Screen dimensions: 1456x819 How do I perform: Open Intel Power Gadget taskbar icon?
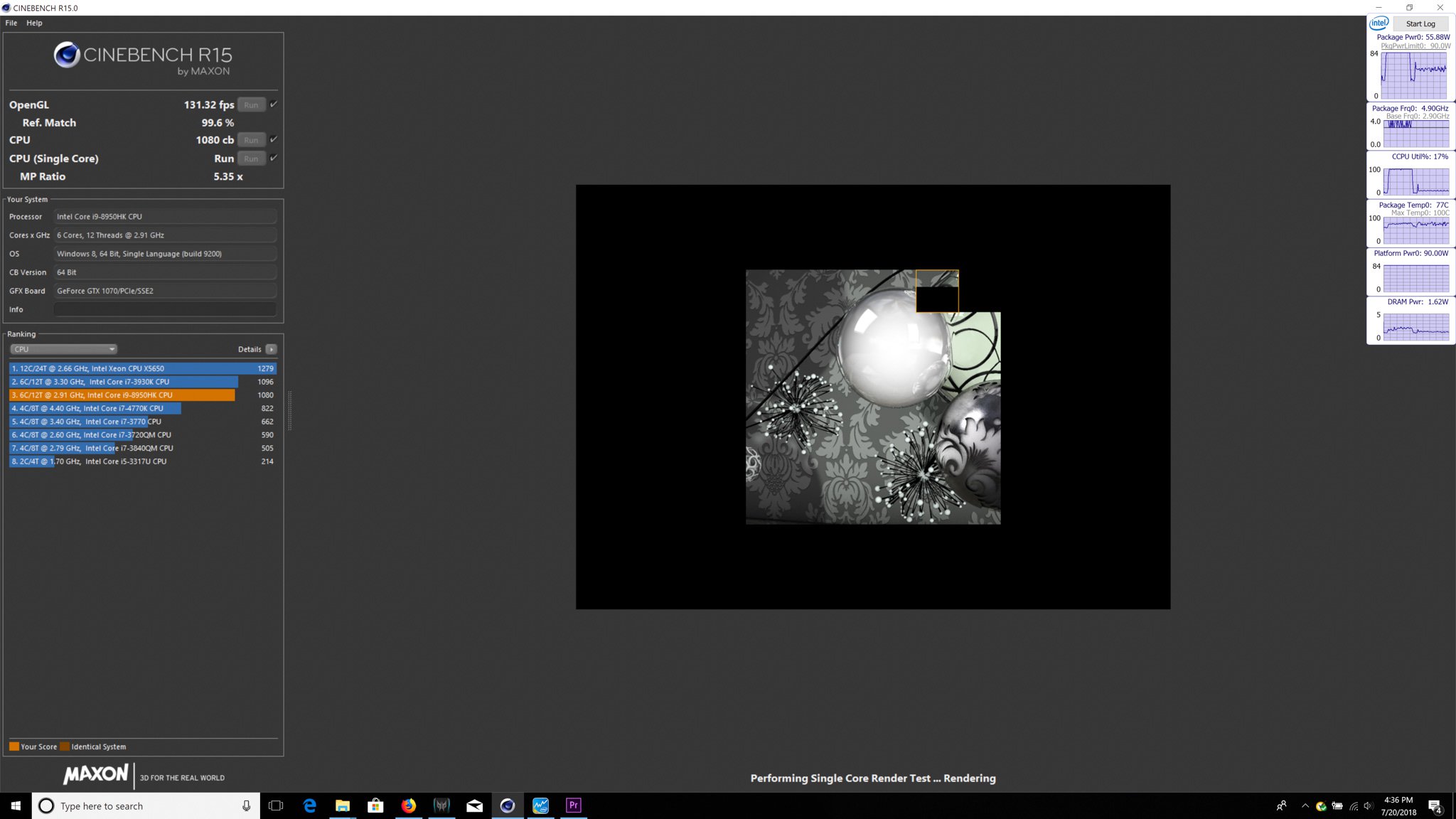click(541, 805)
